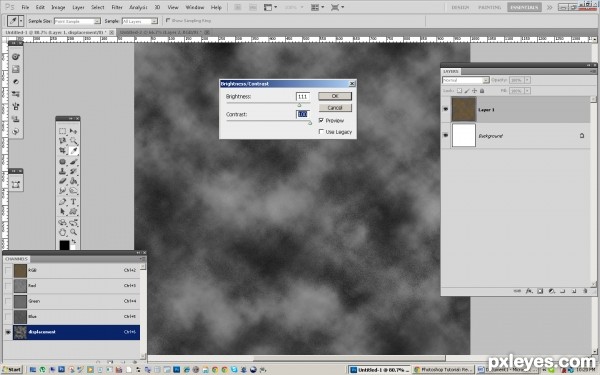Toggle the Preview checkbox in dialog
Screen dimensions: 600x375
321,120
